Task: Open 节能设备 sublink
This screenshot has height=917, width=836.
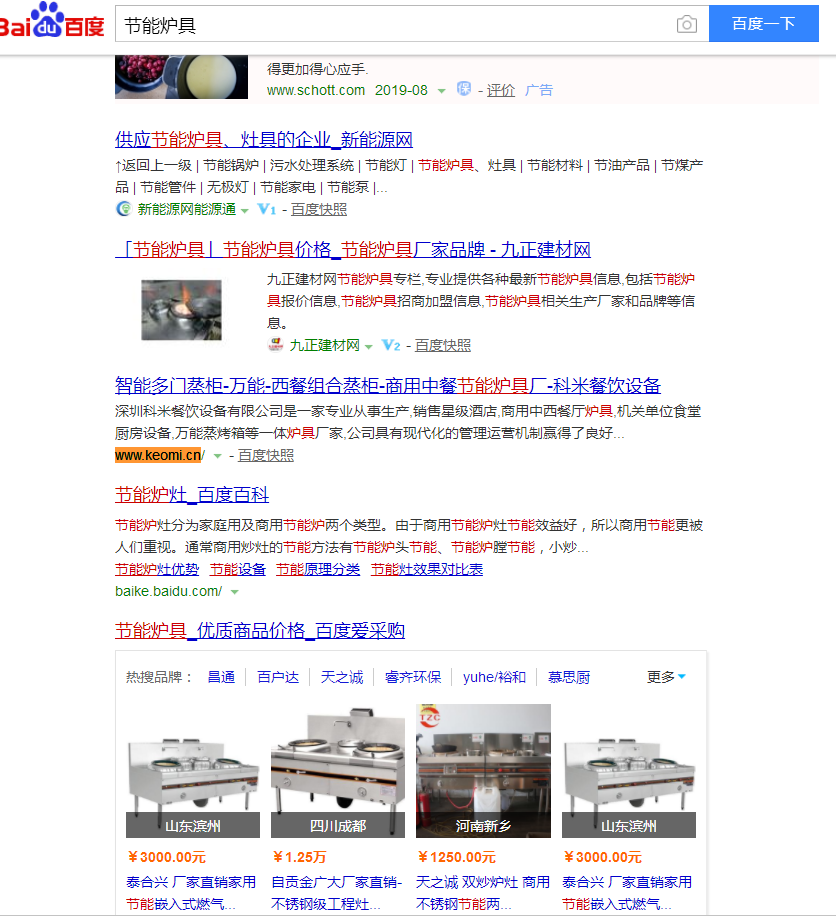Action: [x=238, y=570]
